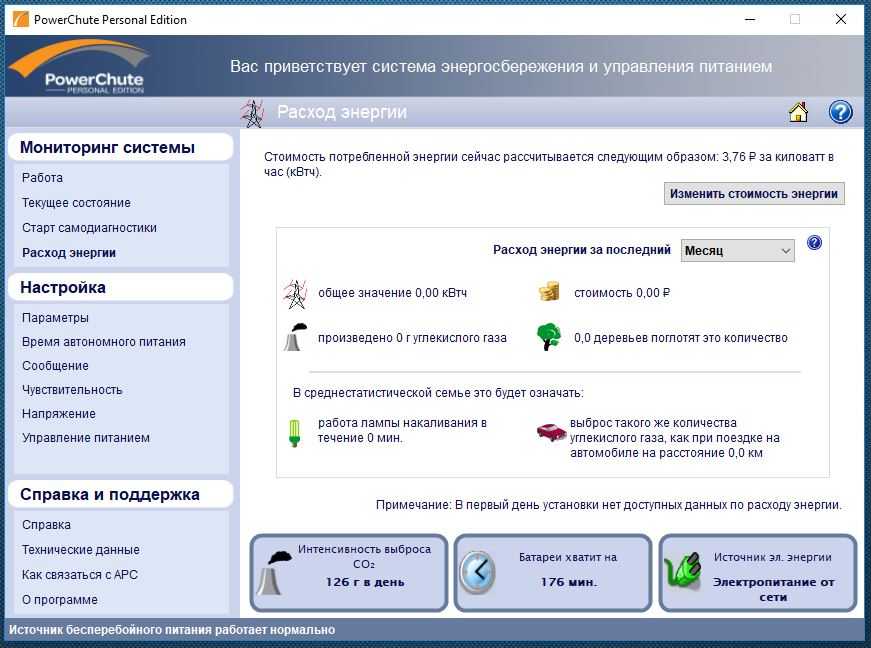Click the power tower icon next to Расход энергии title
Screen dimensions: 871x648
[252, 113]
